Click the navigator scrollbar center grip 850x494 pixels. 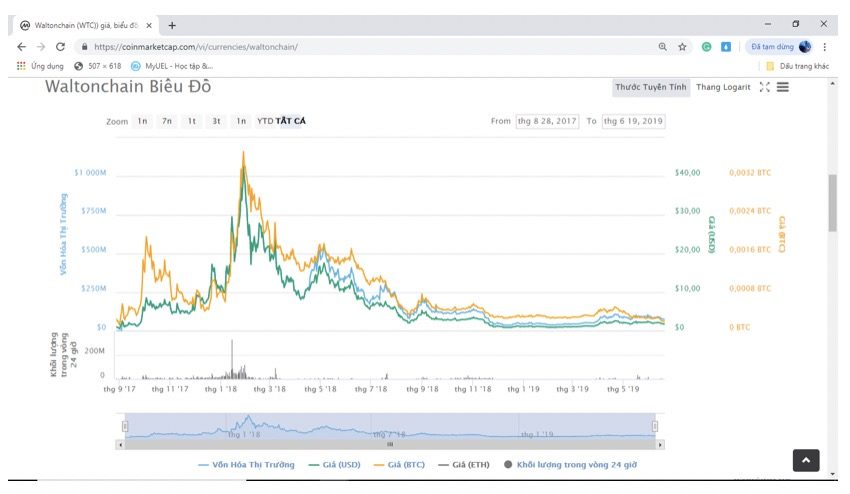point(390,445)
